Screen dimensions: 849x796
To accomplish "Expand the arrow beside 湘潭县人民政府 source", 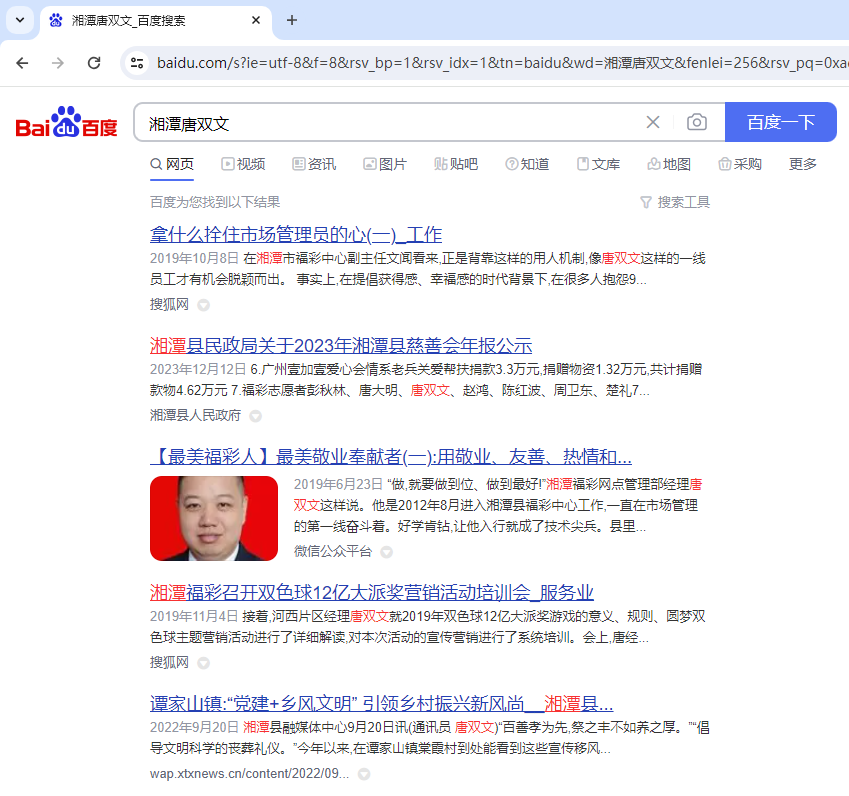I will [255, 416].
